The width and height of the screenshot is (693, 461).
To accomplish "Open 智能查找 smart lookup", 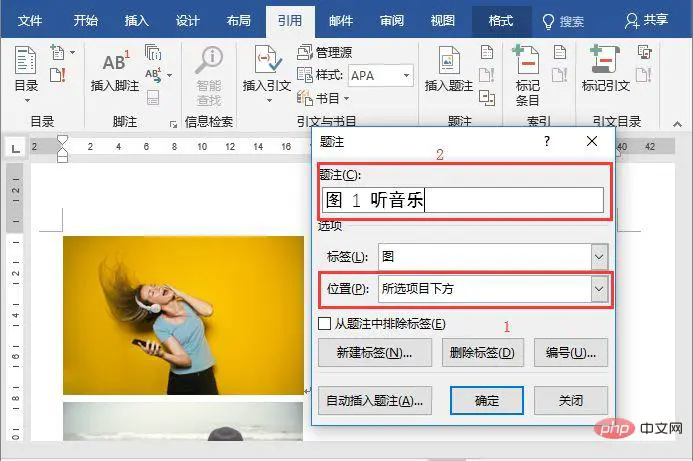I will (209, 76).
